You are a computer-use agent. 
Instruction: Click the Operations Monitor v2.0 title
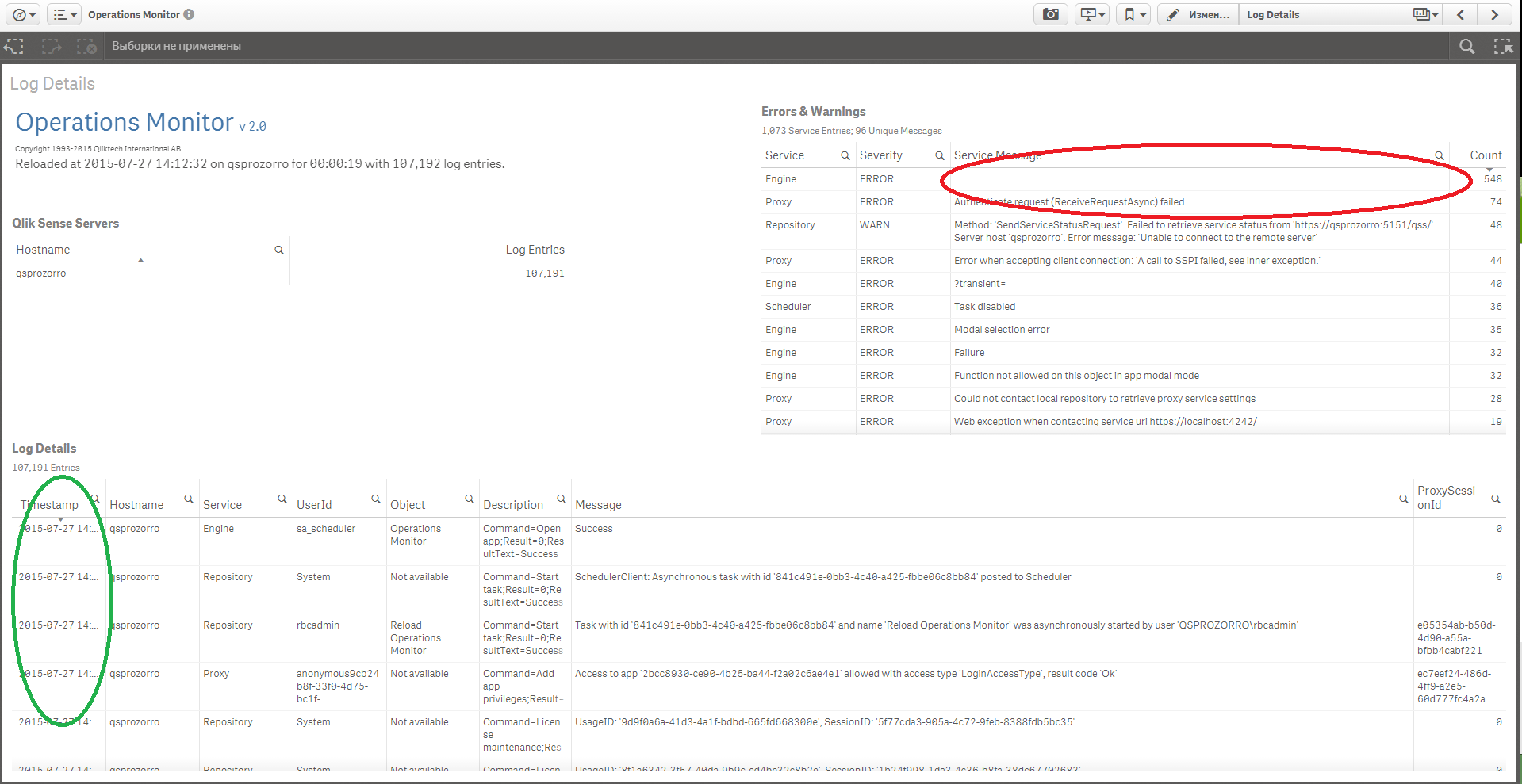coord(140,122)
